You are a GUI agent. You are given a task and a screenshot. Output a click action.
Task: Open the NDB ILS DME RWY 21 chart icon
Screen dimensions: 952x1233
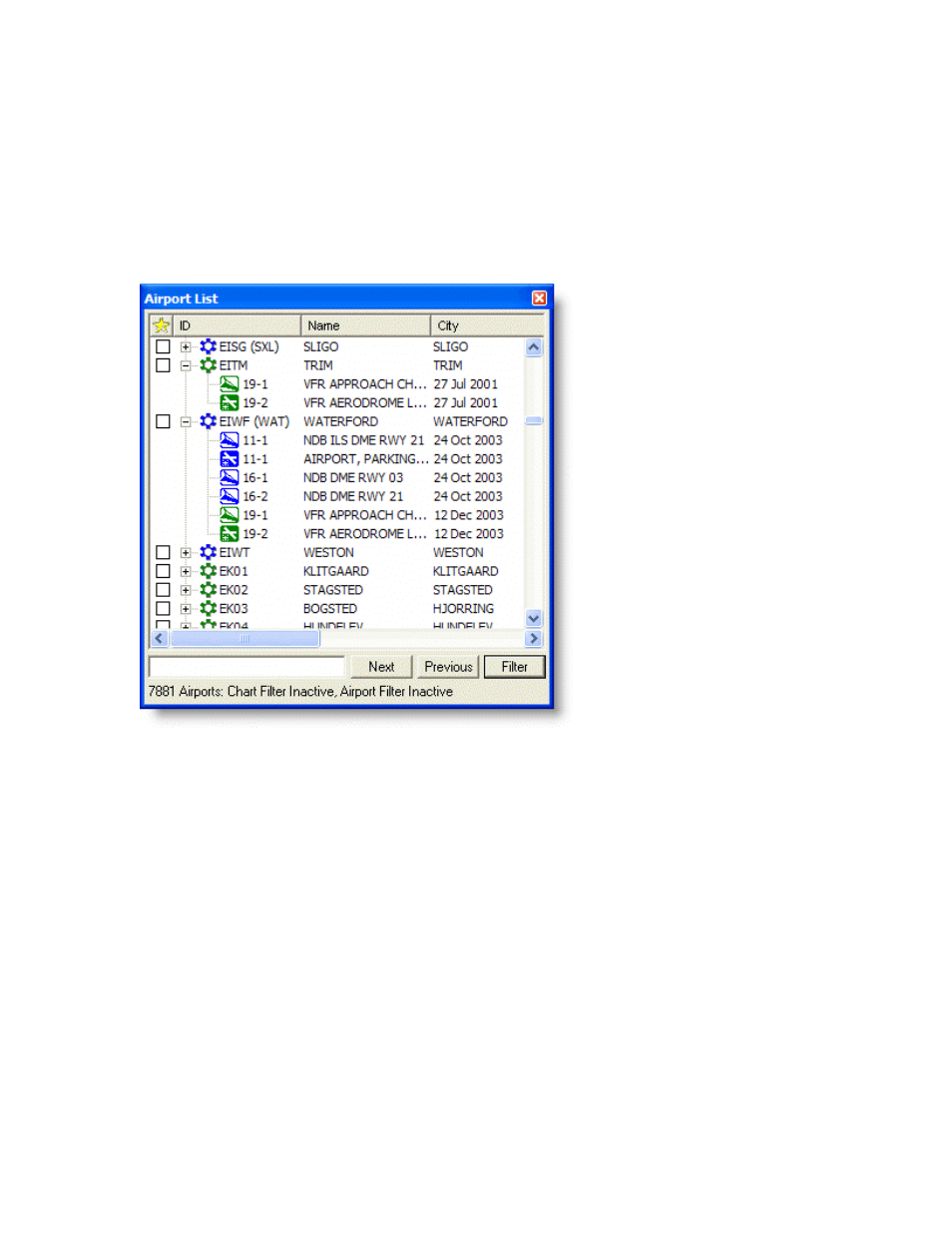pyautogui.click(x=230, y=440)
